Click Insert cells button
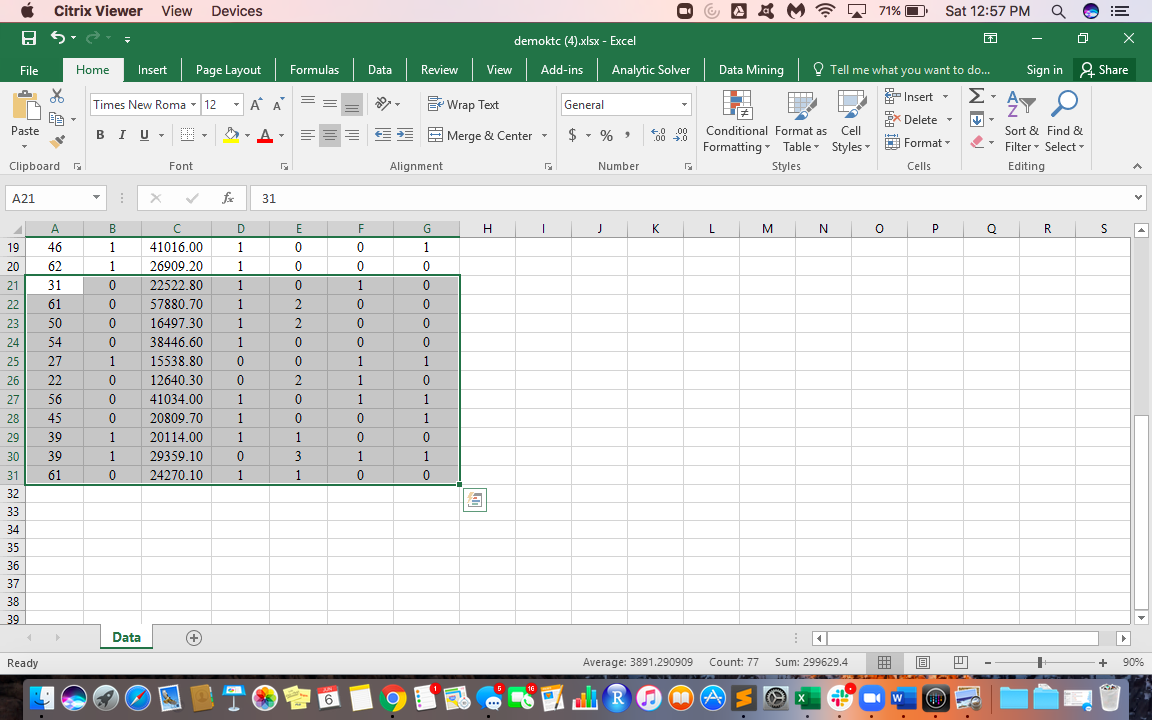Viewport: 1152px width, 720px height. (x=910, y=96)
